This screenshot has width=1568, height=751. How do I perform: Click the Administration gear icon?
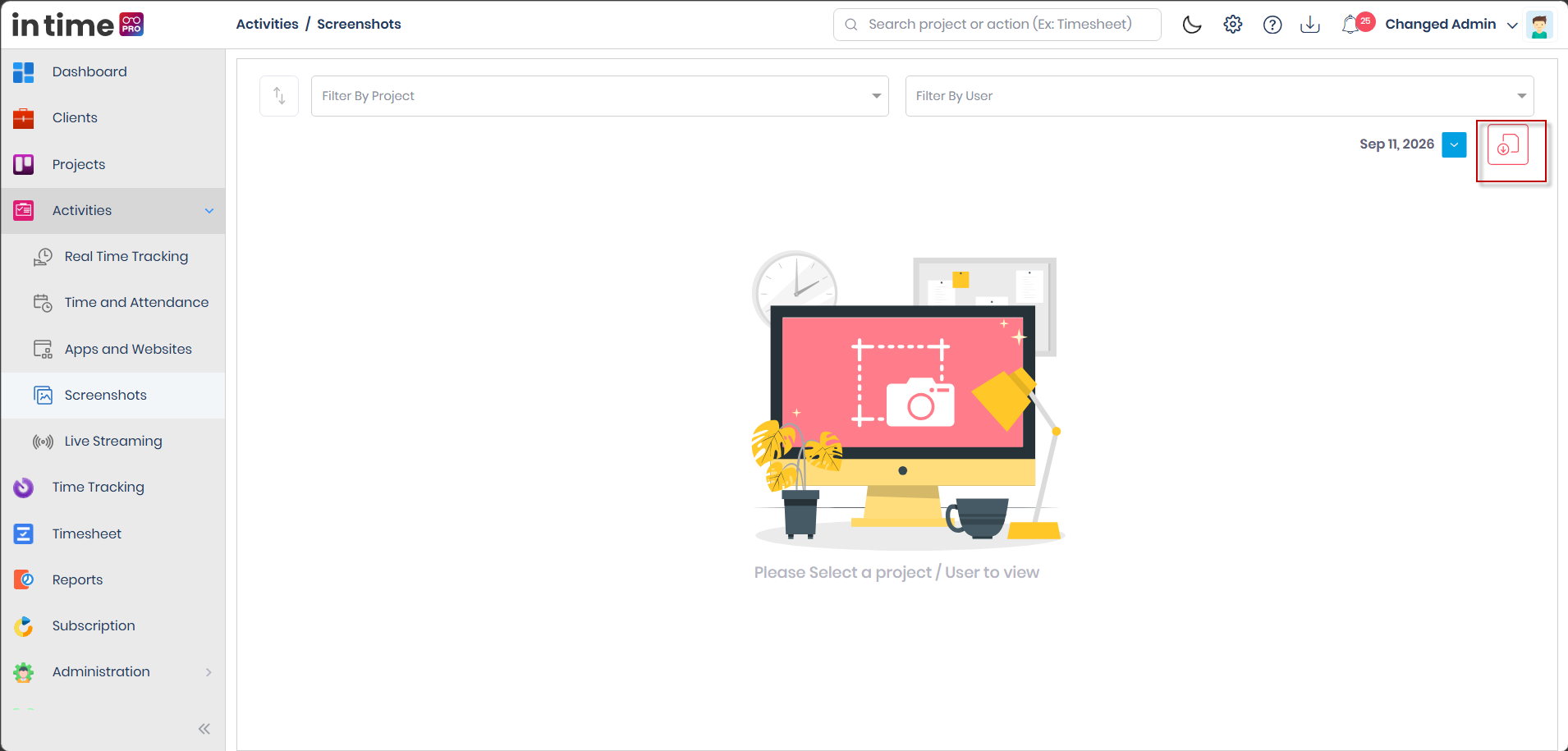click(x=24, y=672)
